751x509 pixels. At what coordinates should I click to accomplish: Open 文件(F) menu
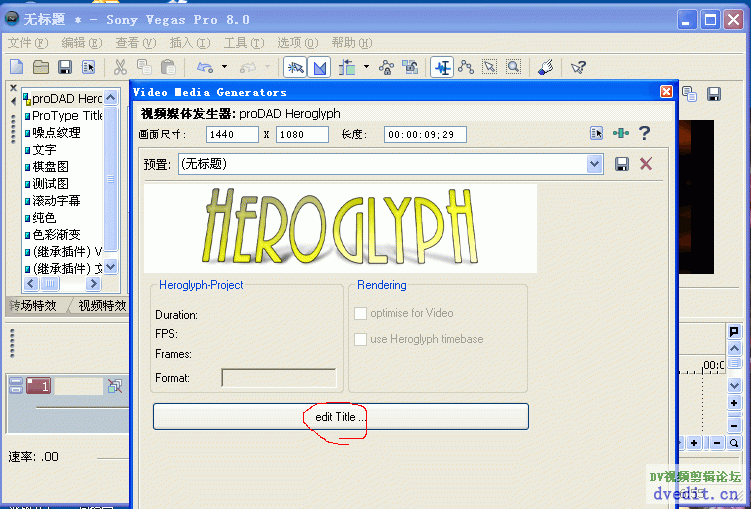coord(28,43)
